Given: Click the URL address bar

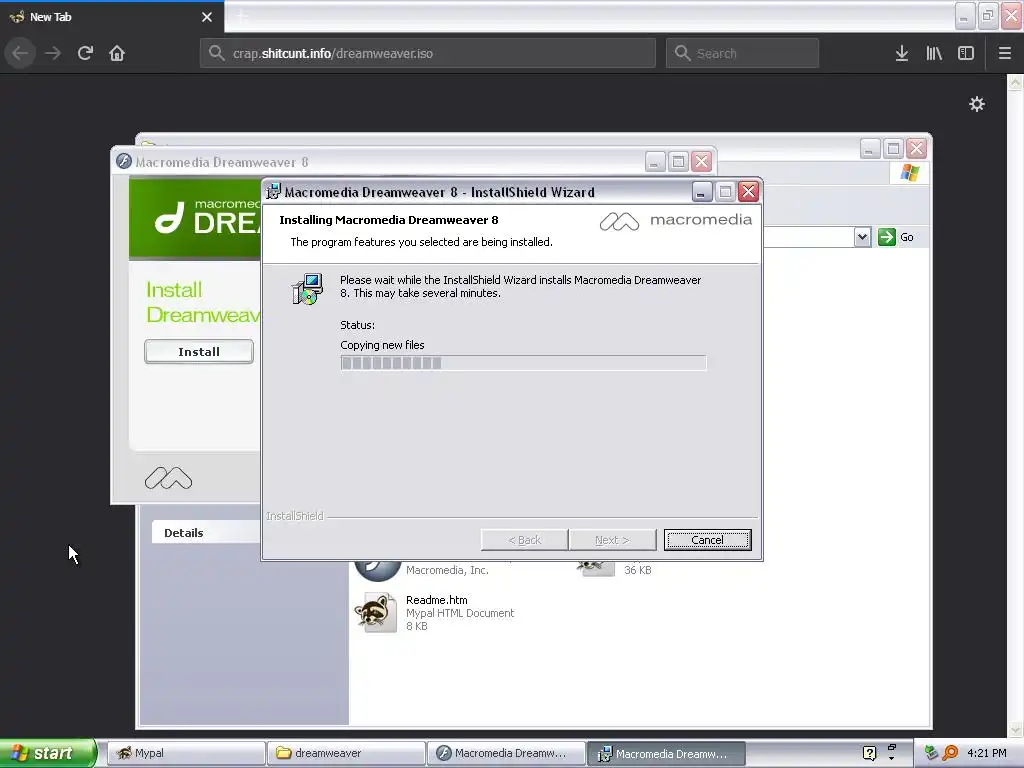Looking at the screenshot, I should tap(428, 53).
